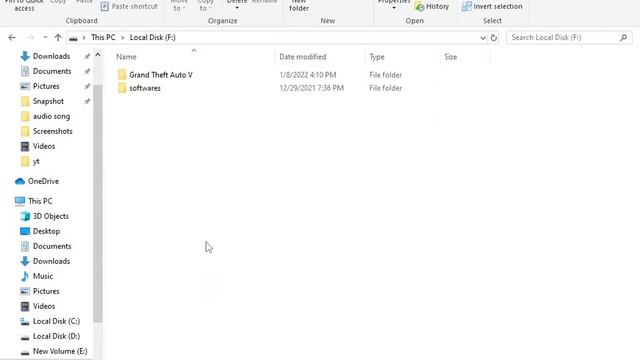Click the navigation pane scrollbar thumb
The width and height of the screenshot is (640, 360).
tap(98, 204)
